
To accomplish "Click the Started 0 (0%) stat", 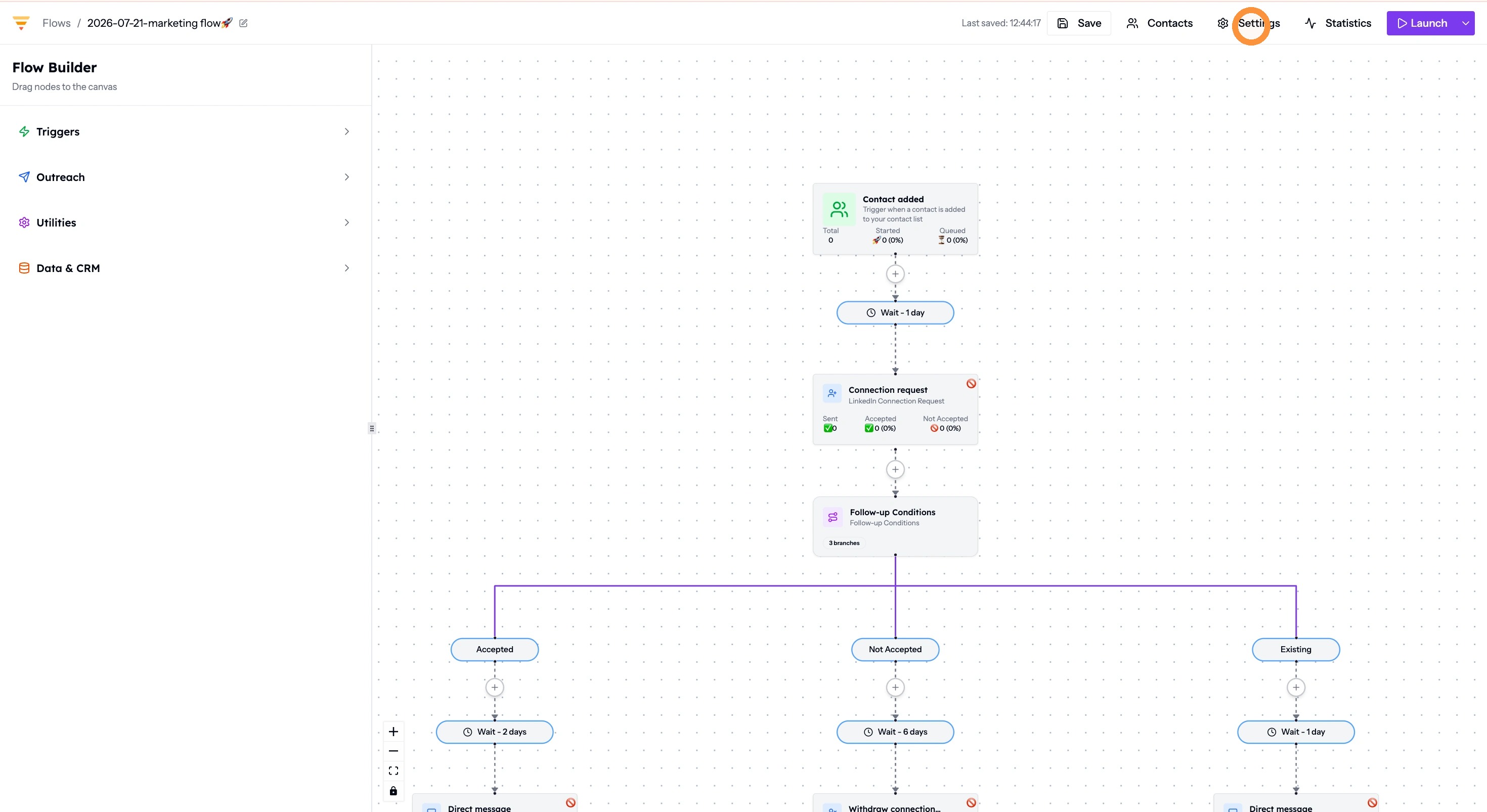I will (x=888, y=236).
